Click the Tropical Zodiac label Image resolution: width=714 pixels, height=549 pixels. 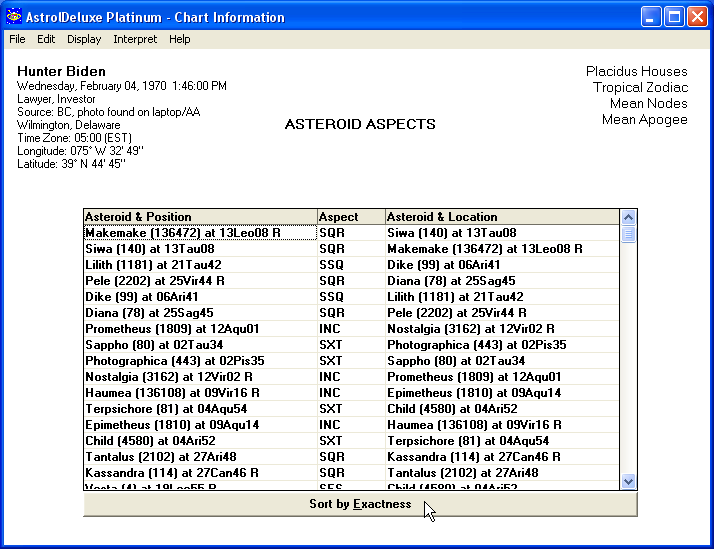pyautogui.click(x=640, y=87)
